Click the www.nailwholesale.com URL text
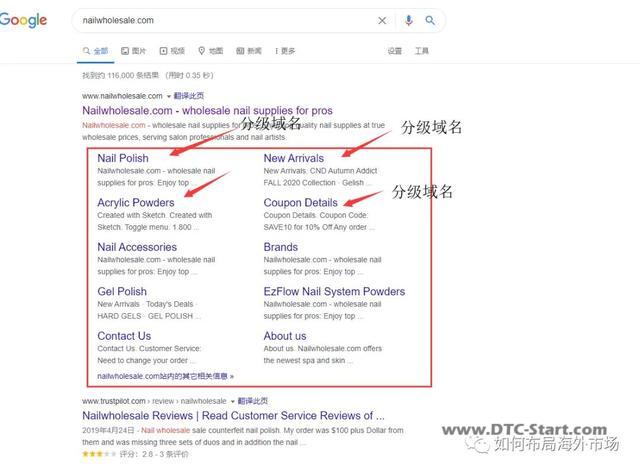 (x=122, y=96)
